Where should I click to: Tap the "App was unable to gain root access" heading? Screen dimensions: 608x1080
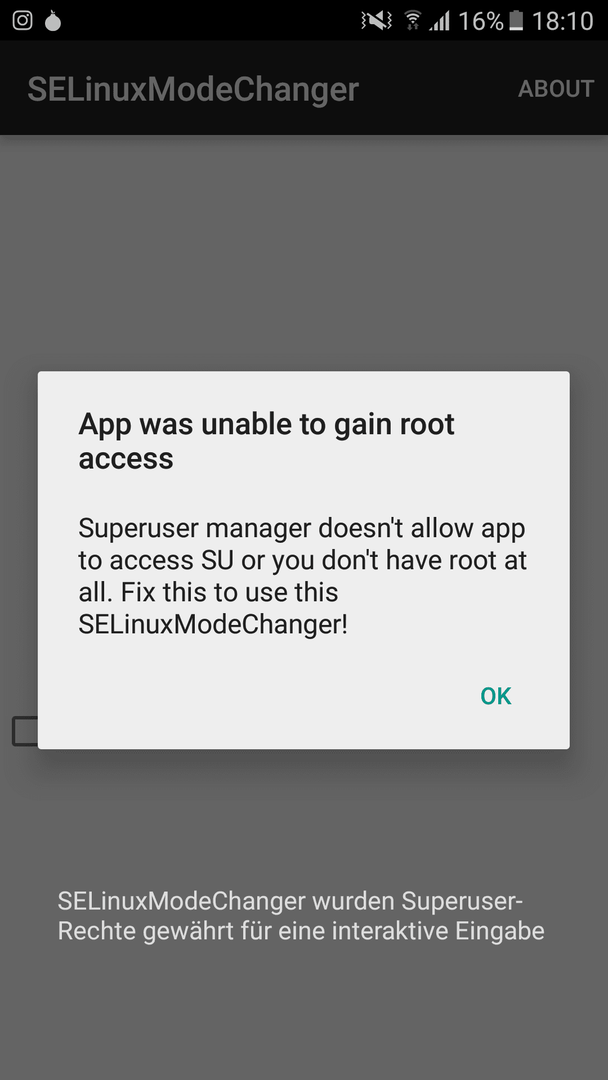click(x=266, y=441)
